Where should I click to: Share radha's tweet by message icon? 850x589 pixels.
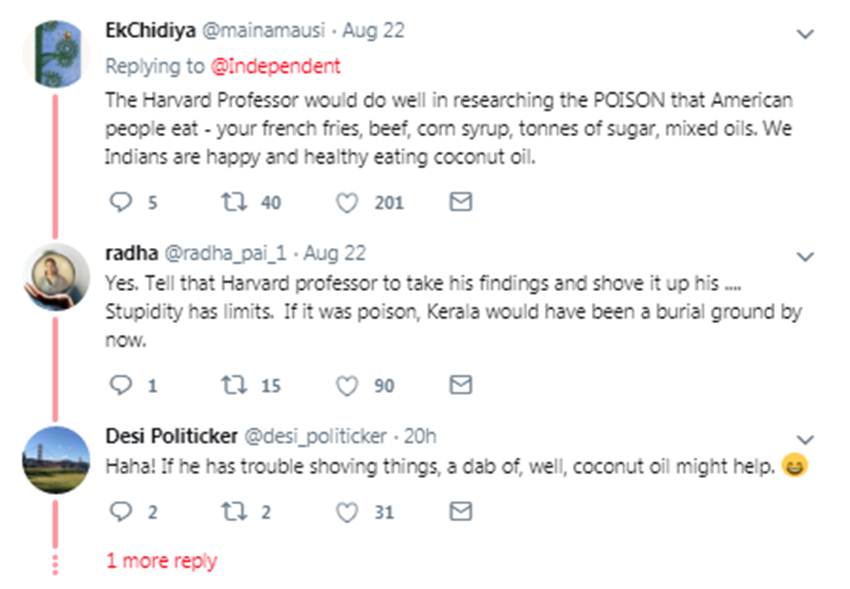(x=459, y=385)
